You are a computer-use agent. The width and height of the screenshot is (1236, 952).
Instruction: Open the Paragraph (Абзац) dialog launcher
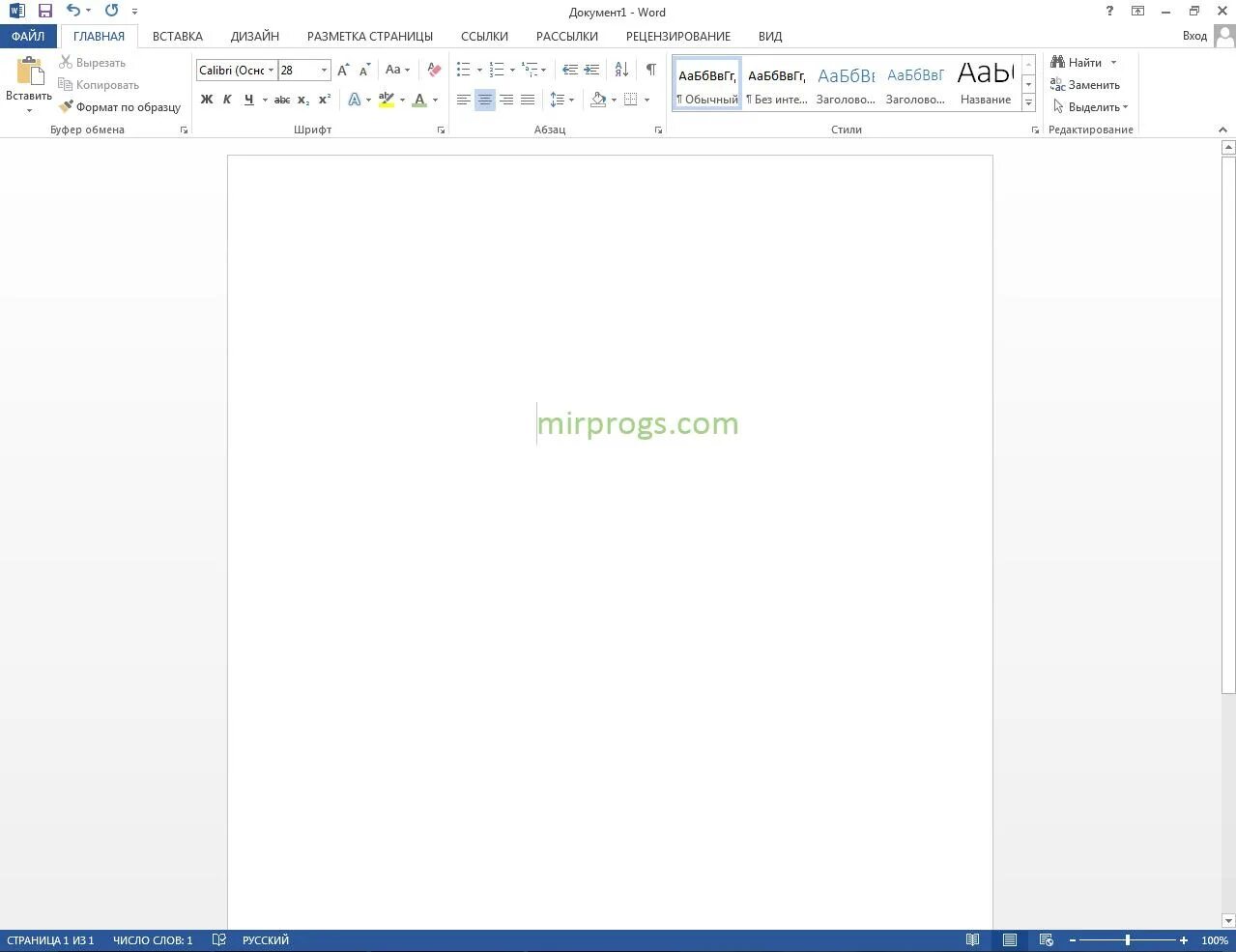tap(658, 130)
